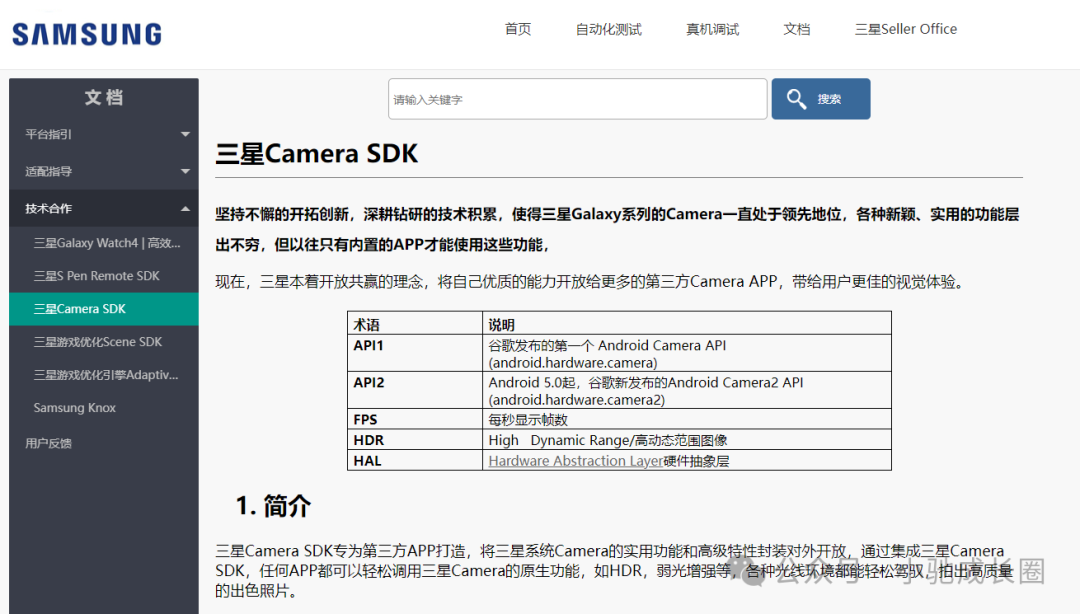Expand the 适配指导 arrow

pos(185,172)
